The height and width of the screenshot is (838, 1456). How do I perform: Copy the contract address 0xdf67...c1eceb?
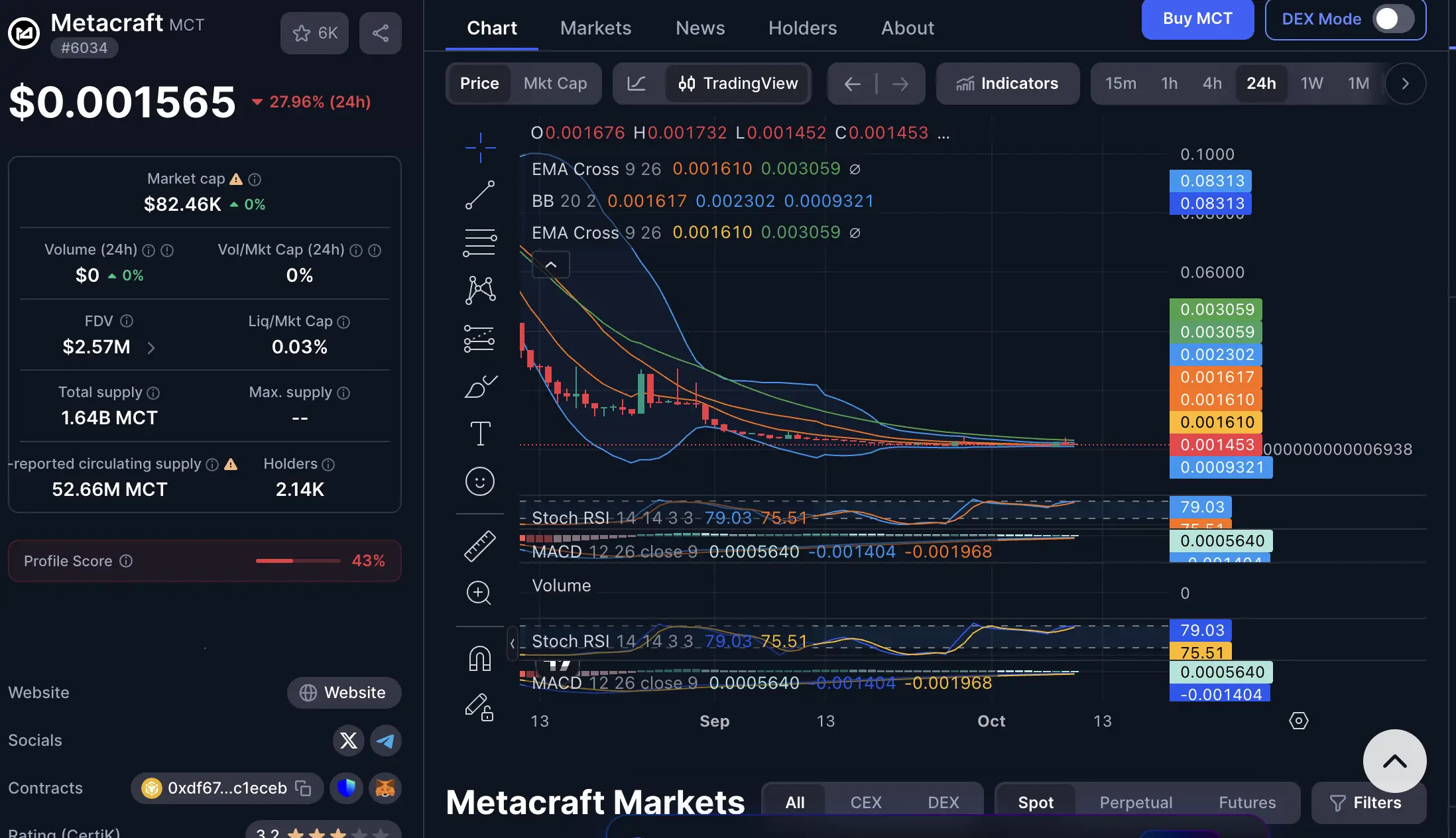pos(303,788)
